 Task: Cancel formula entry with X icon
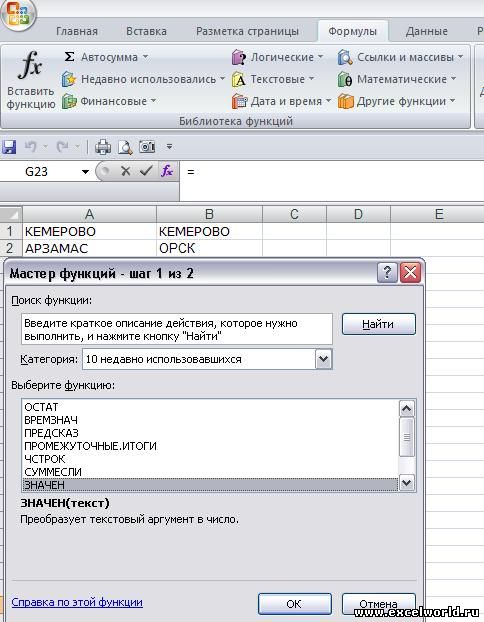(x=126, y=171)
